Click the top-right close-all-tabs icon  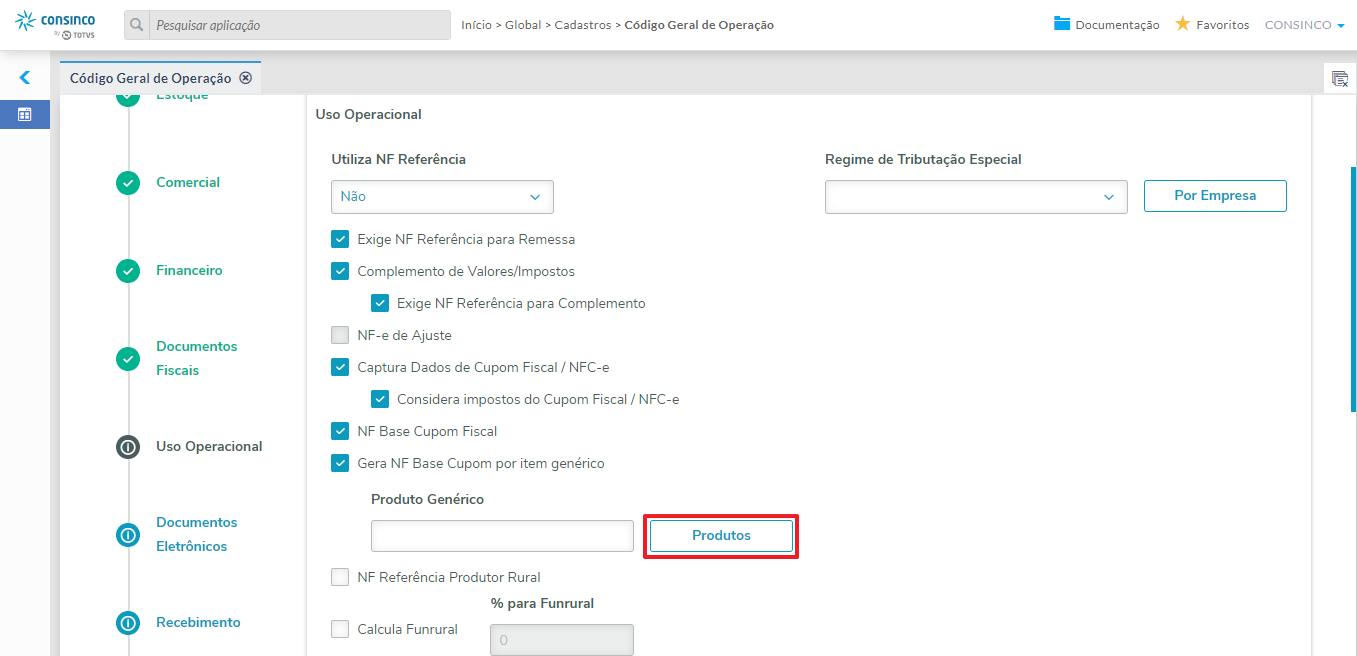pos(1340,79)
